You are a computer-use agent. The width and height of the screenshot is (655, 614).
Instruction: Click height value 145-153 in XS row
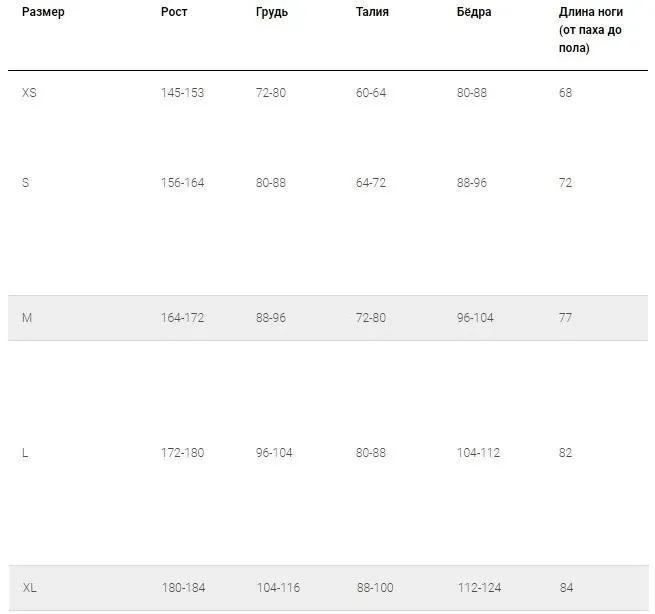(182, 93)
